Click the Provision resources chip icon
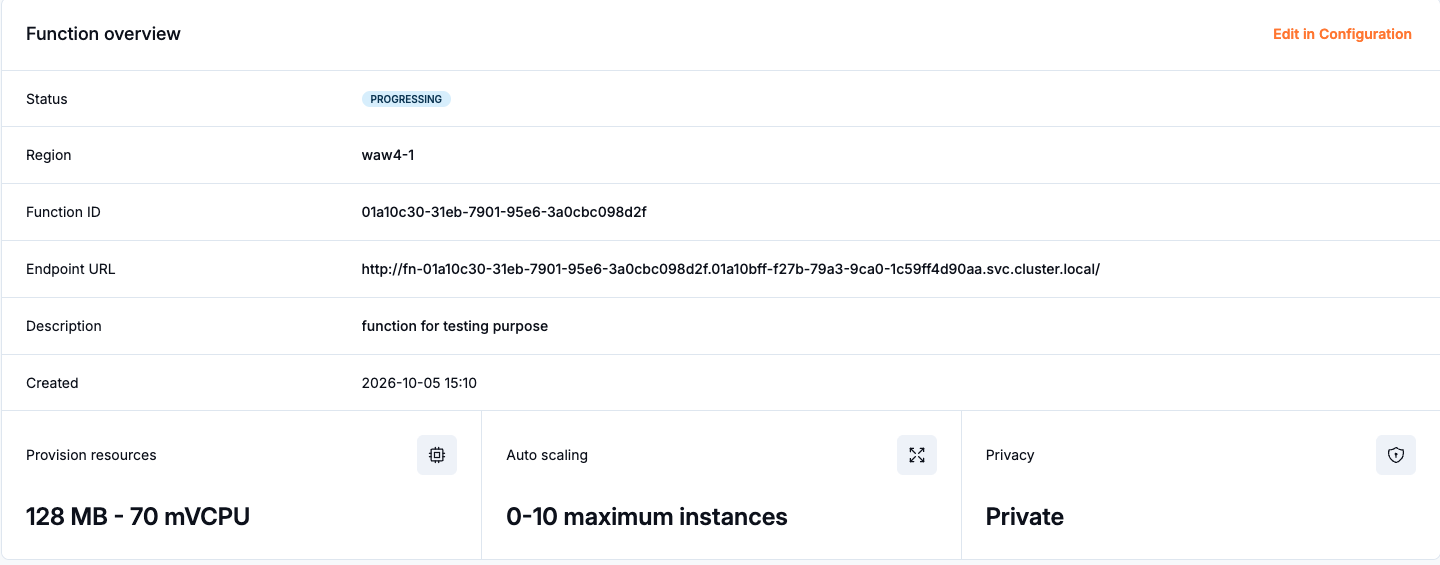 coord(437,455)
